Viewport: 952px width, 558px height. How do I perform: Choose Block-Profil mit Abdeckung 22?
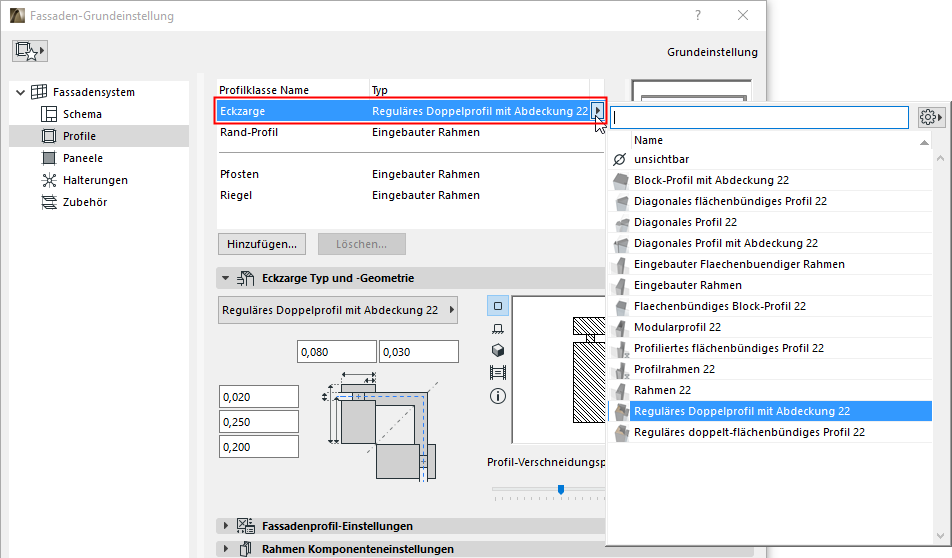[x=770, y=180]
